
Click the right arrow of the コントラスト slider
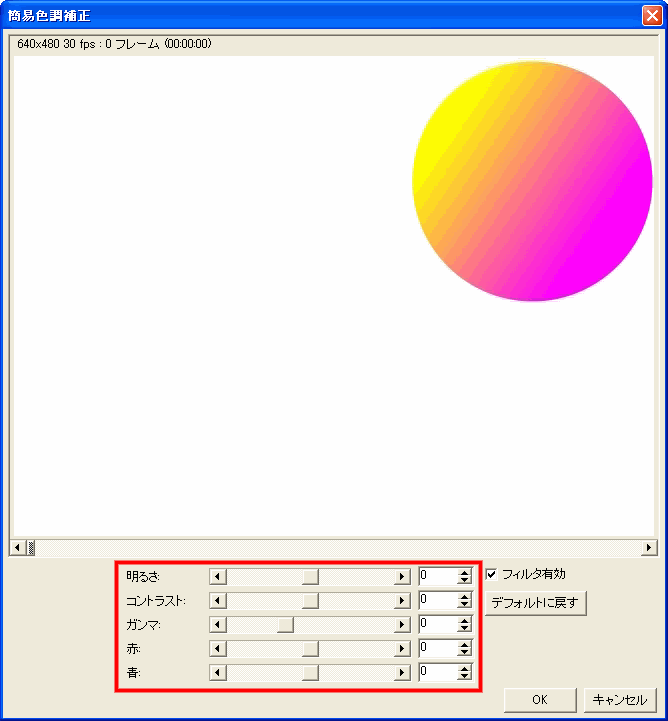(402, 600)
